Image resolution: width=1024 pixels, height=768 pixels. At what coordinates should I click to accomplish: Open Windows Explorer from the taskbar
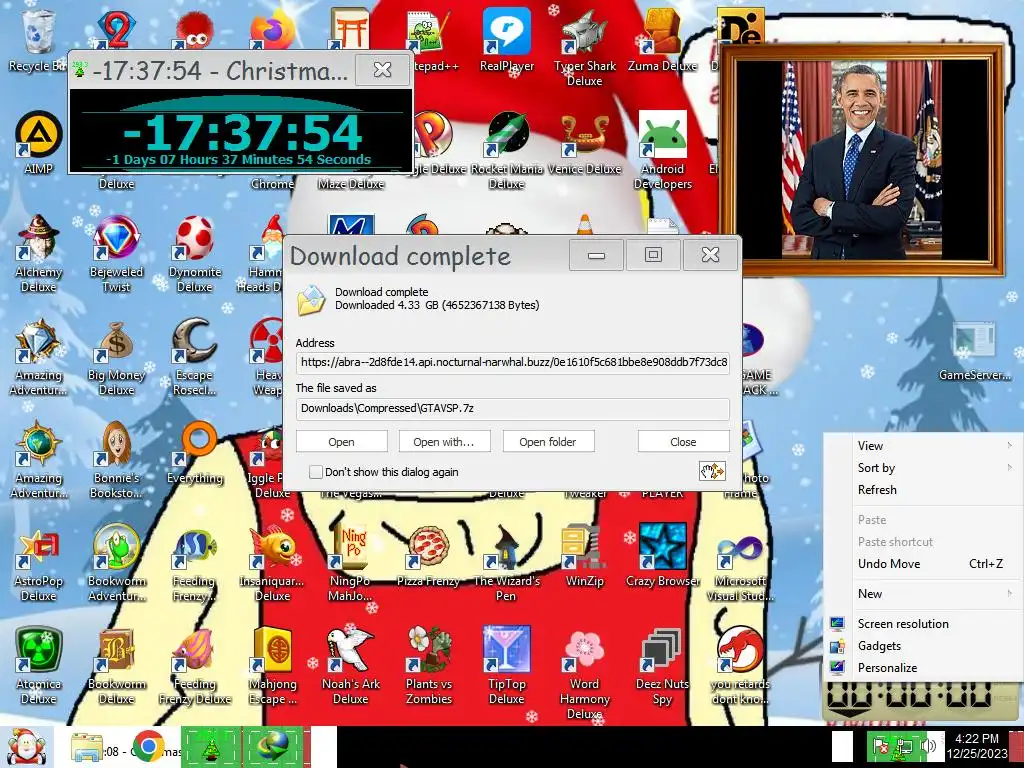point(86,748)
